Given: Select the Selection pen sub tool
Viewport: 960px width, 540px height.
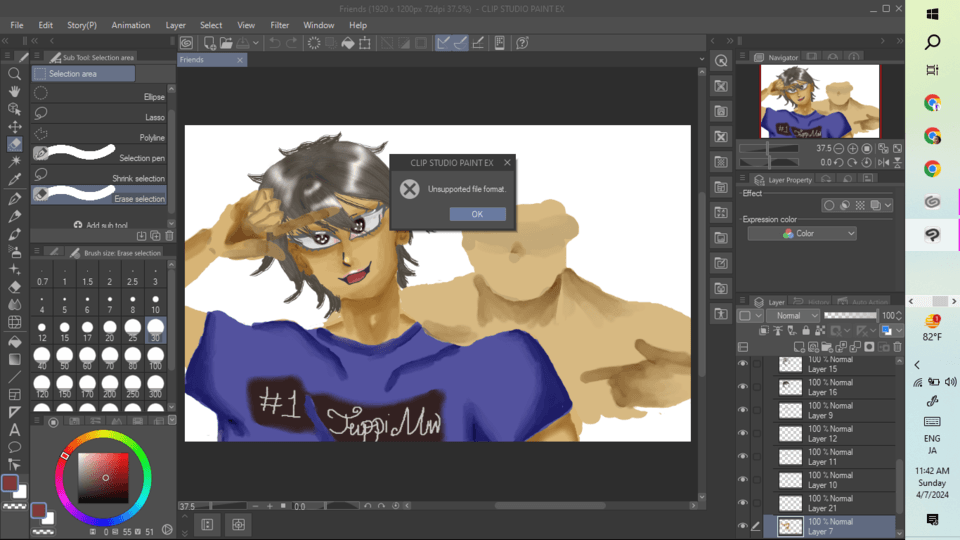Looking at the screenshot, I should point(99,154).
